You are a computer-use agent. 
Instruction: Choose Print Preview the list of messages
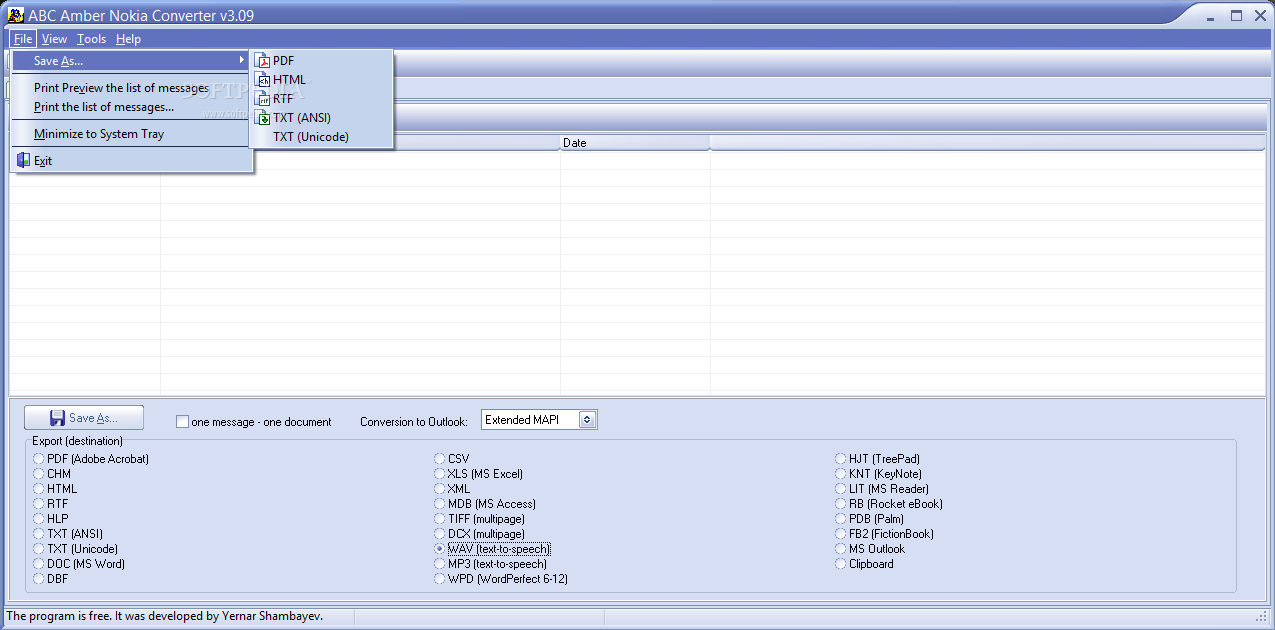[131, 88]
